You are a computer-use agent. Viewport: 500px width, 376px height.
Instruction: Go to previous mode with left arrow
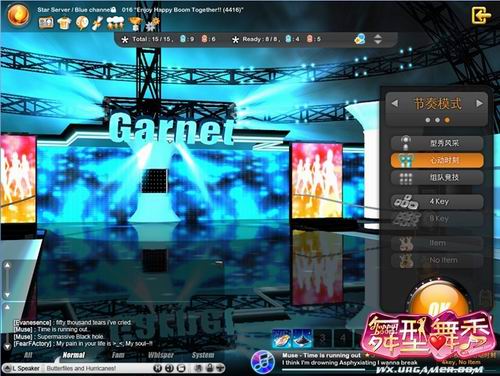(395, 103)
